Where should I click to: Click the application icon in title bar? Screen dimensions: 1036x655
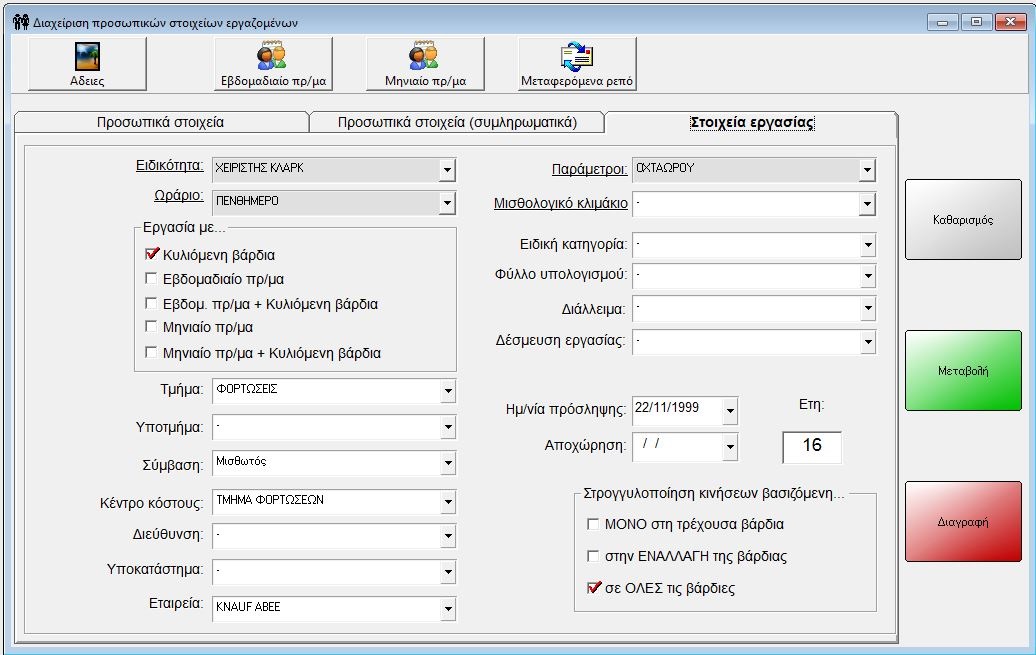coord(20,22)
